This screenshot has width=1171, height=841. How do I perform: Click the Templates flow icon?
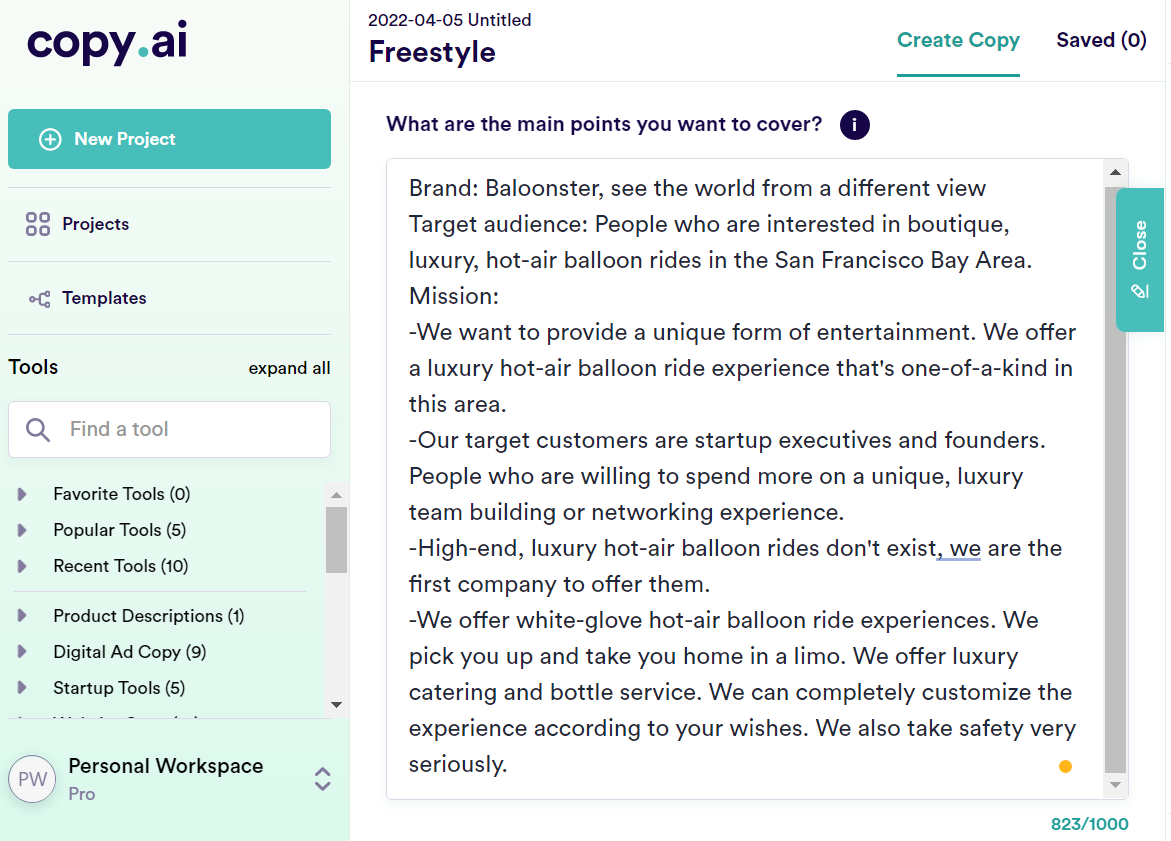pyautogui.click(x=40, y=299)
